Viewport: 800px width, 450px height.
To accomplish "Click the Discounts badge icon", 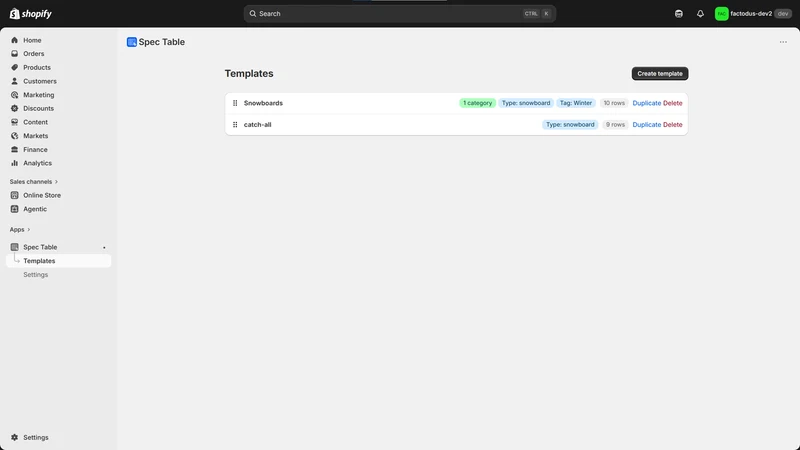I will tap(14, 108).
